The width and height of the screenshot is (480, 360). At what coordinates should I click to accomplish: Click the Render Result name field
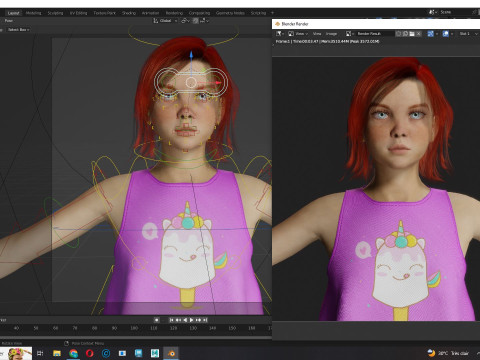click(x=375, y=34)
